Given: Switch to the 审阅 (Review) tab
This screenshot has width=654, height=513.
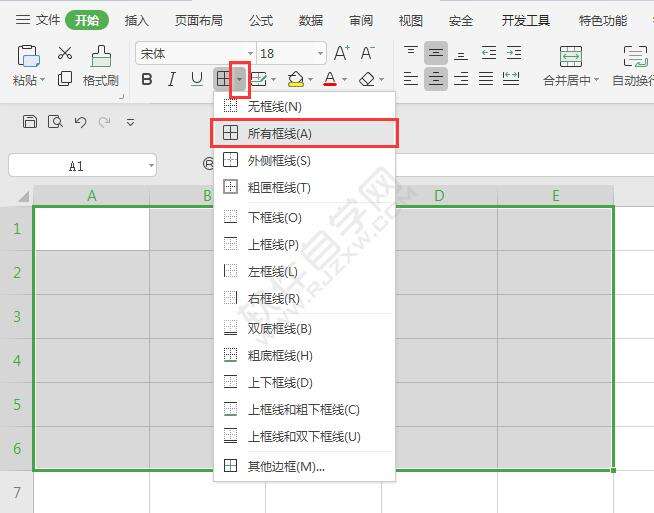Looking at the screenshot, I should click(361, 20).
